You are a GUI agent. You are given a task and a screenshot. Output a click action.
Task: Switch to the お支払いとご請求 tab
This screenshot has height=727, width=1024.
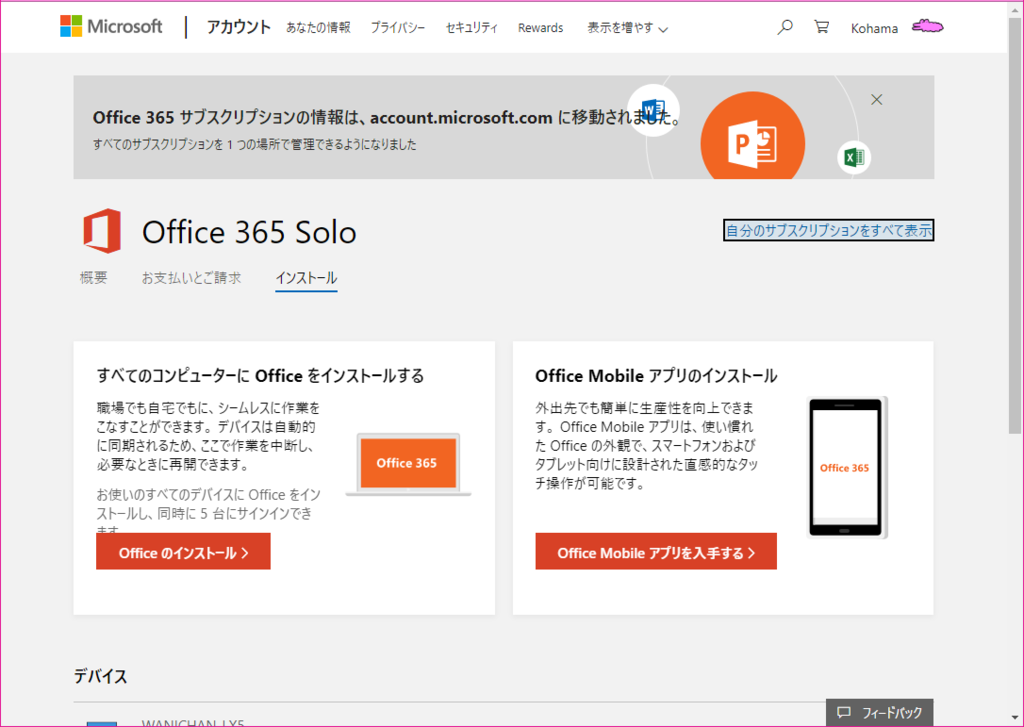point(191,278)
